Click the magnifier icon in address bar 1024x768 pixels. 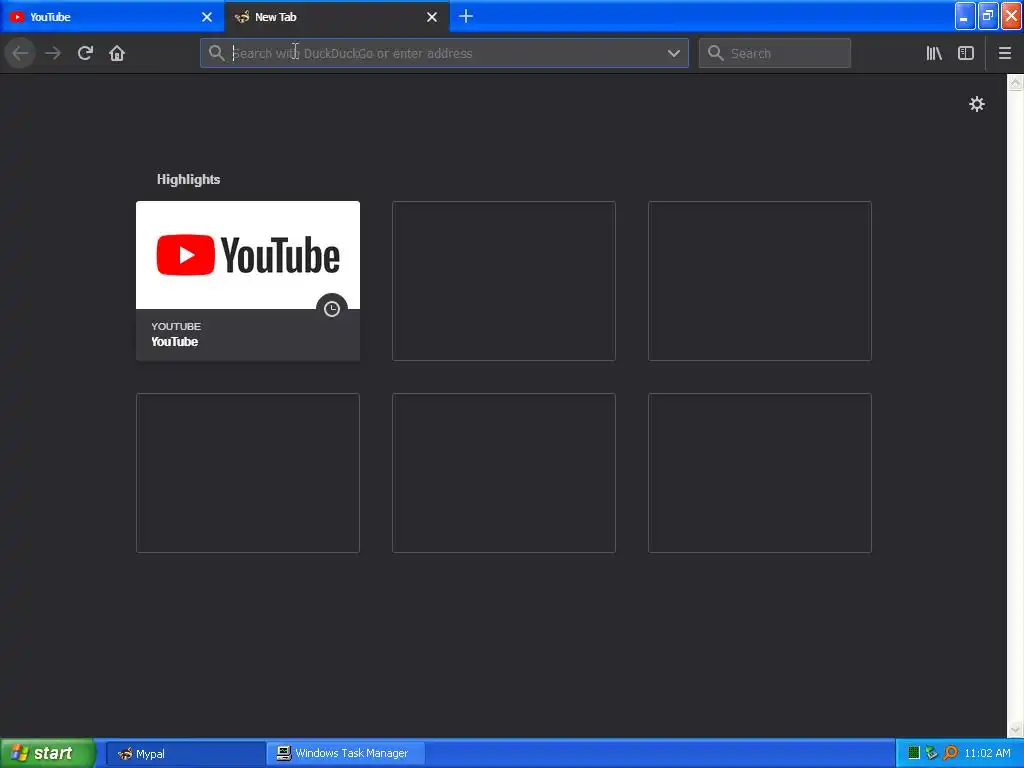tap(216, 53)
